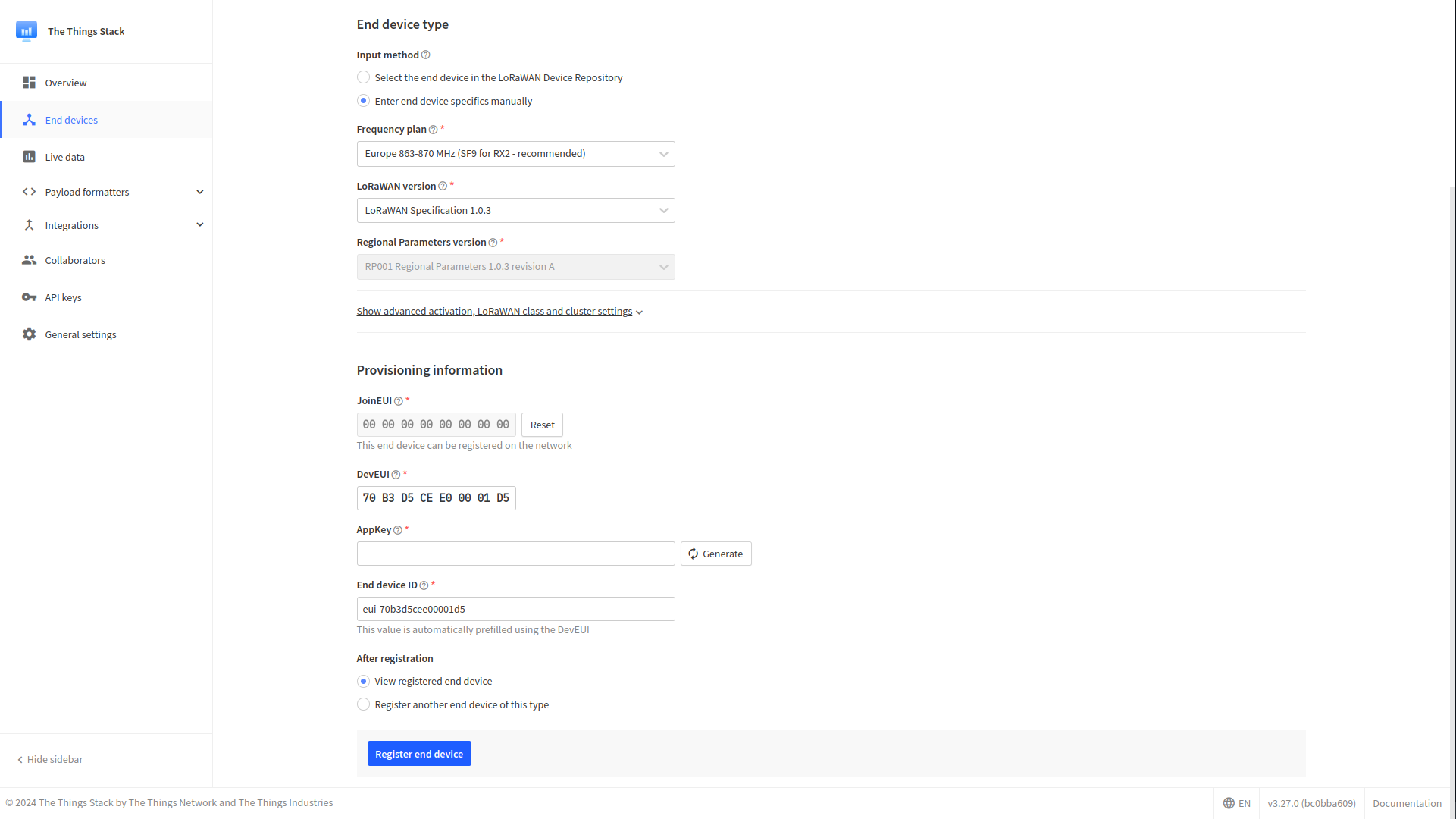This screenshot has height=819, width=1456.
Task: Click the General settings sidebar icon
Action: click(27, 334)
